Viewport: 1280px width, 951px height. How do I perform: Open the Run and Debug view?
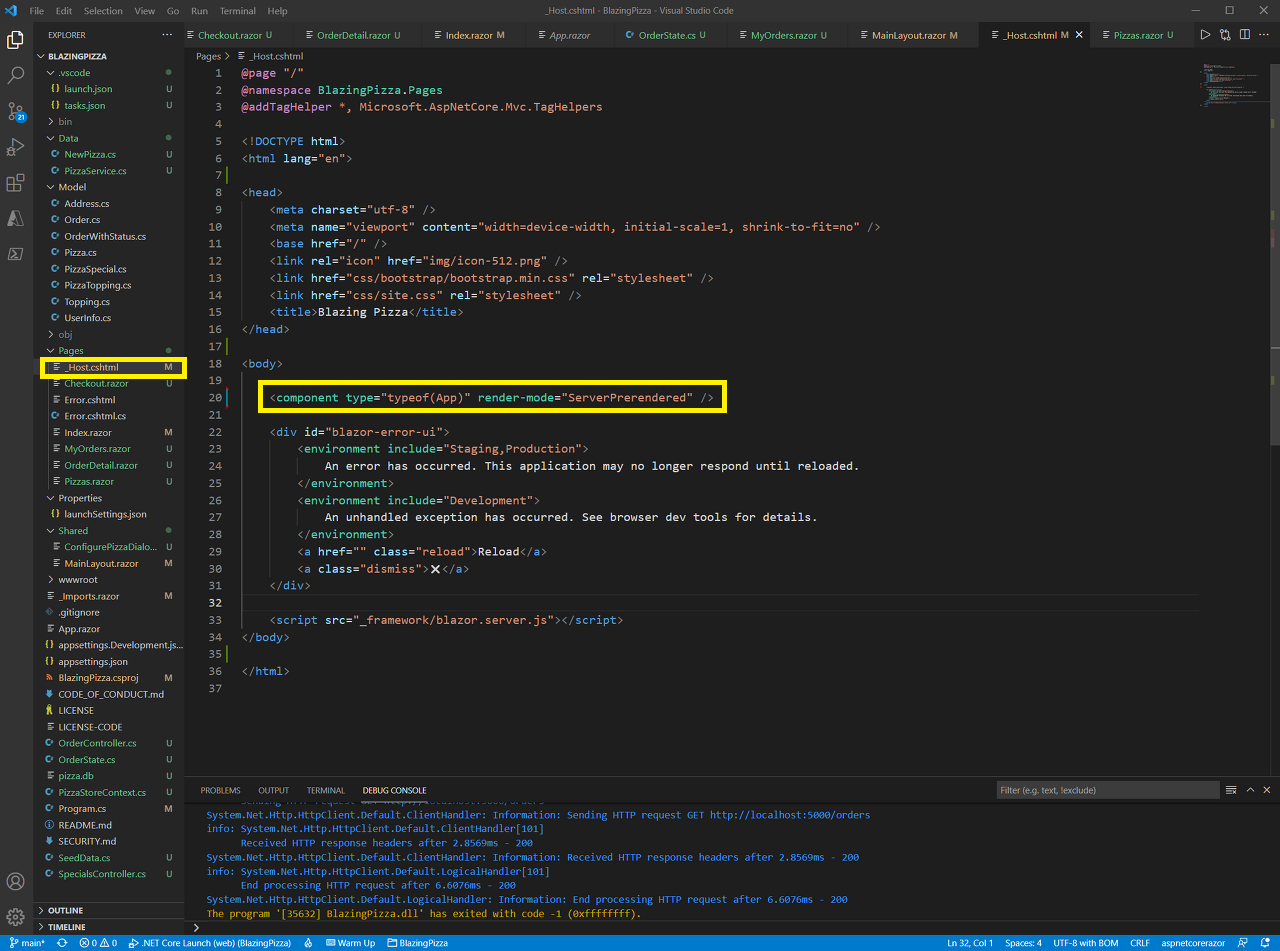[16, 147]
